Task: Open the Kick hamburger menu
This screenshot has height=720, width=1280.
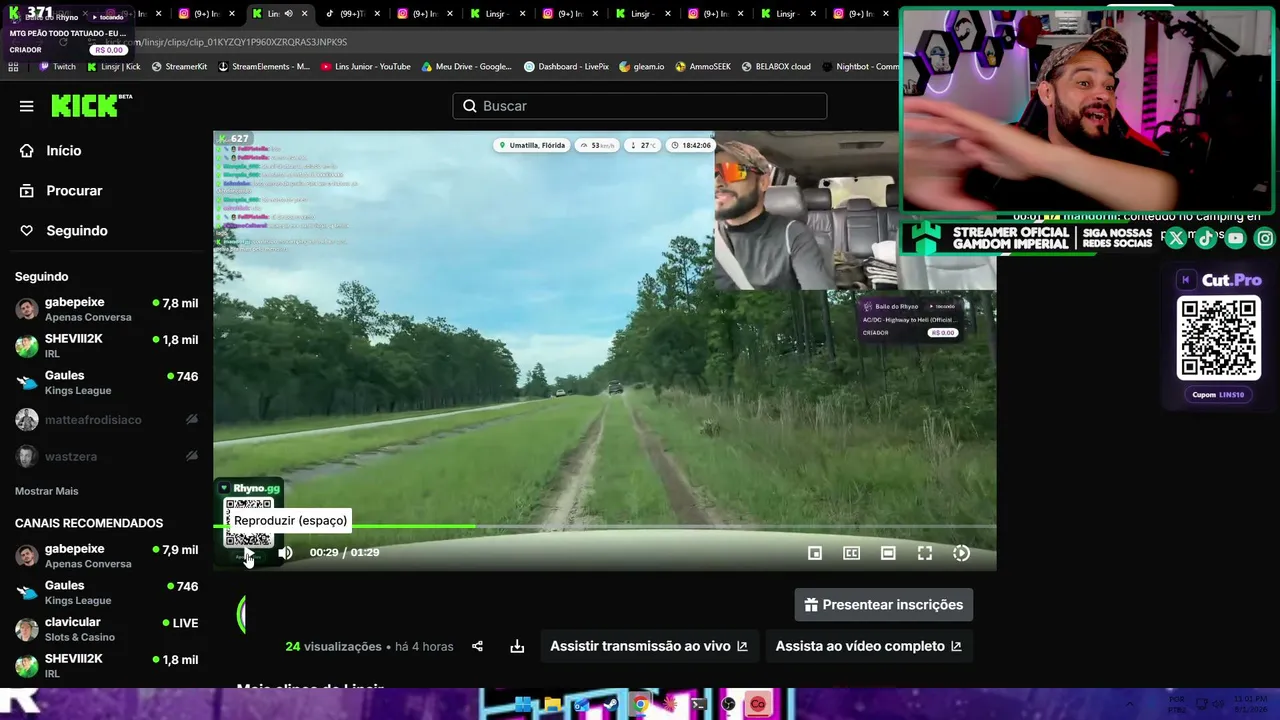Action: [x=26, y=106]
